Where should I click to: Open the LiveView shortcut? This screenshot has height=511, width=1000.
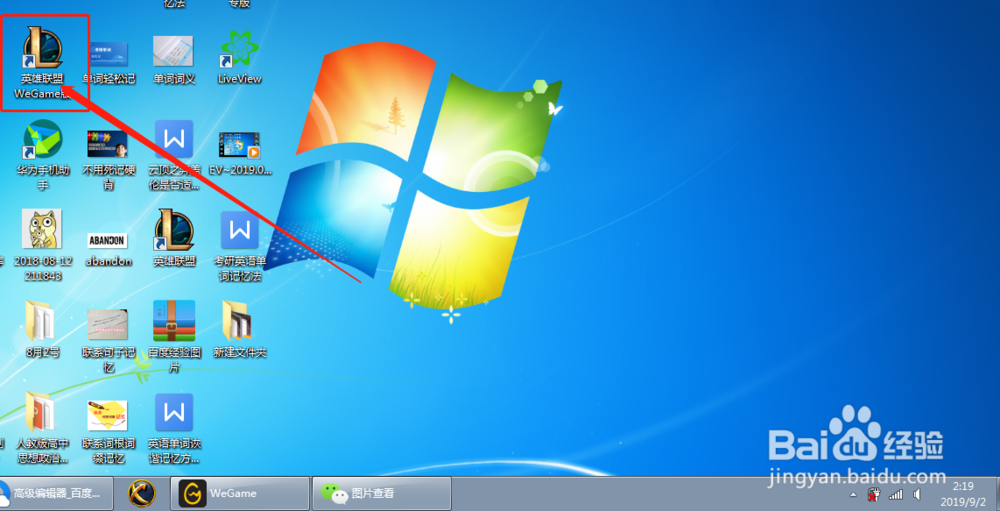click(240, 57)
